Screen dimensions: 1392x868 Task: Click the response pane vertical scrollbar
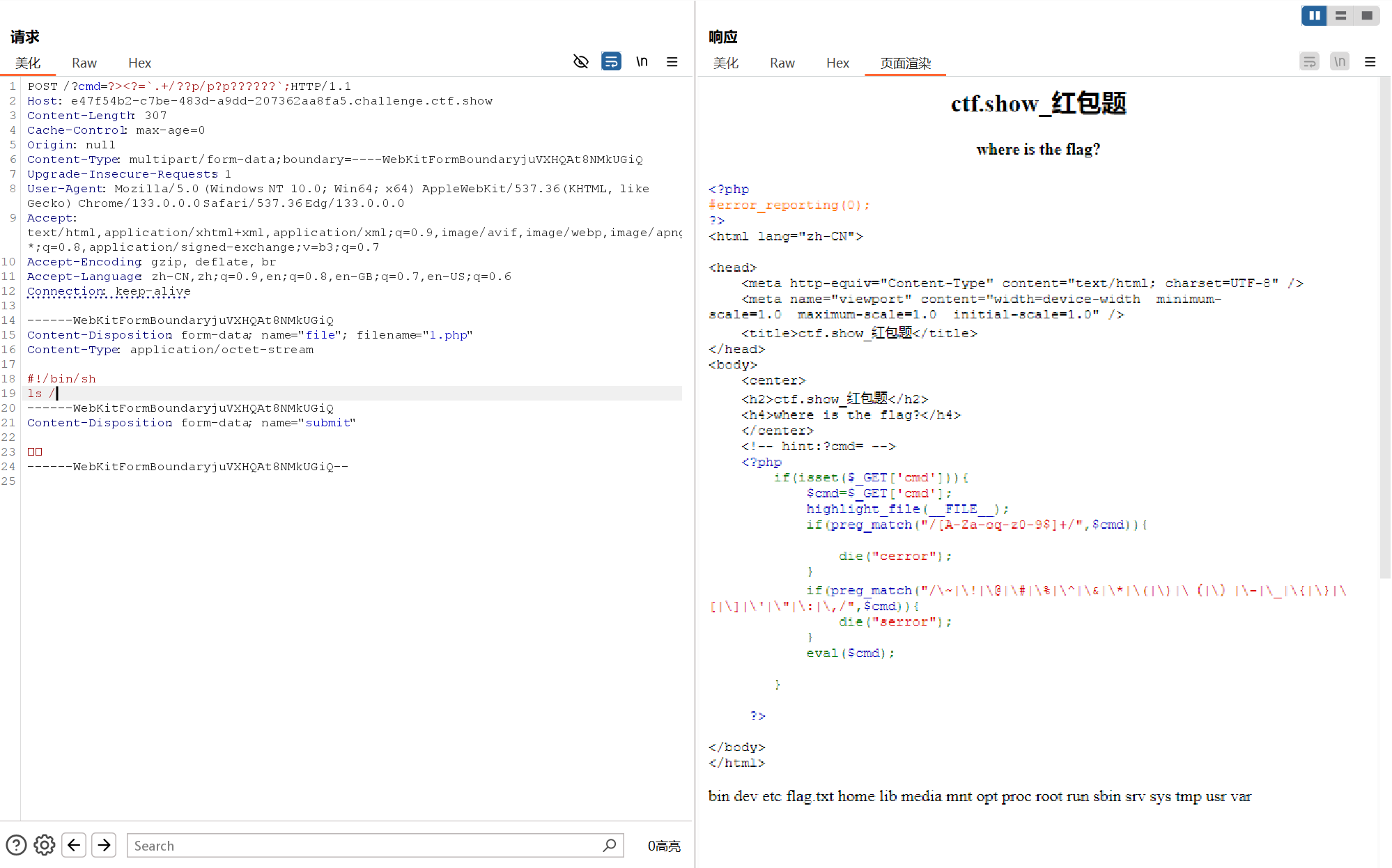(1384, 327)
